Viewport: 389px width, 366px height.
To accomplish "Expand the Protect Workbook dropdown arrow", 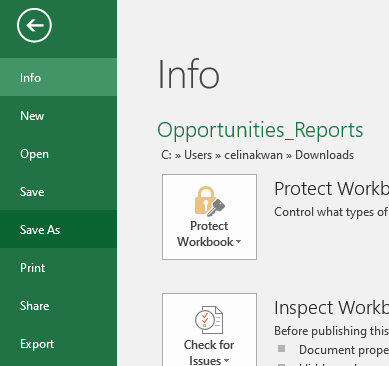I will (238, 242).
